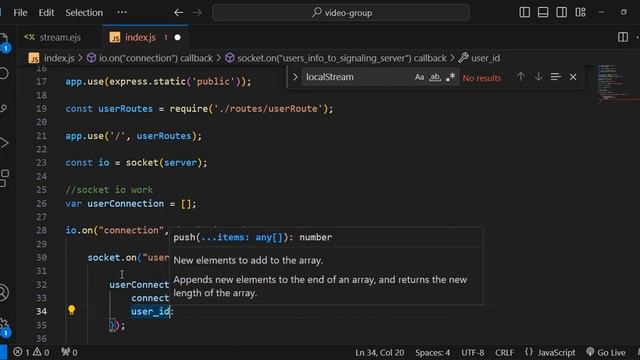Open the Selection menu

pyautogui.click(x=84, y=13)
